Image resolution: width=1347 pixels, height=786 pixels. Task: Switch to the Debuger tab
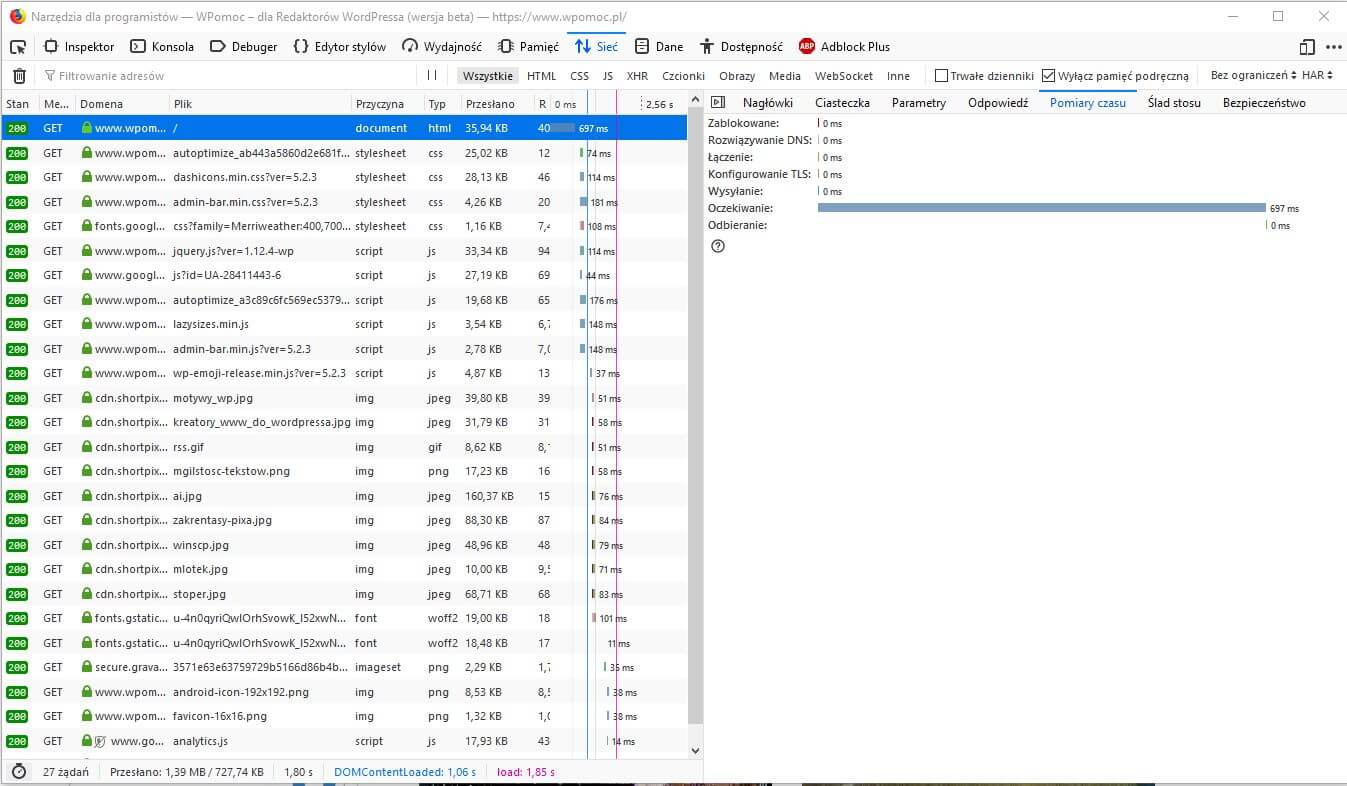point(244,47)
